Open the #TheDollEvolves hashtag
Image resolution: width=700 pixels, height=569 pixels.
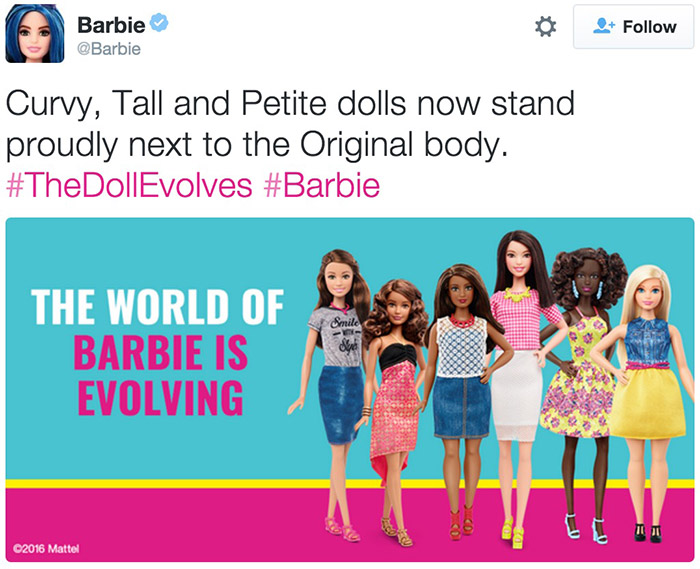coord(129,186)
